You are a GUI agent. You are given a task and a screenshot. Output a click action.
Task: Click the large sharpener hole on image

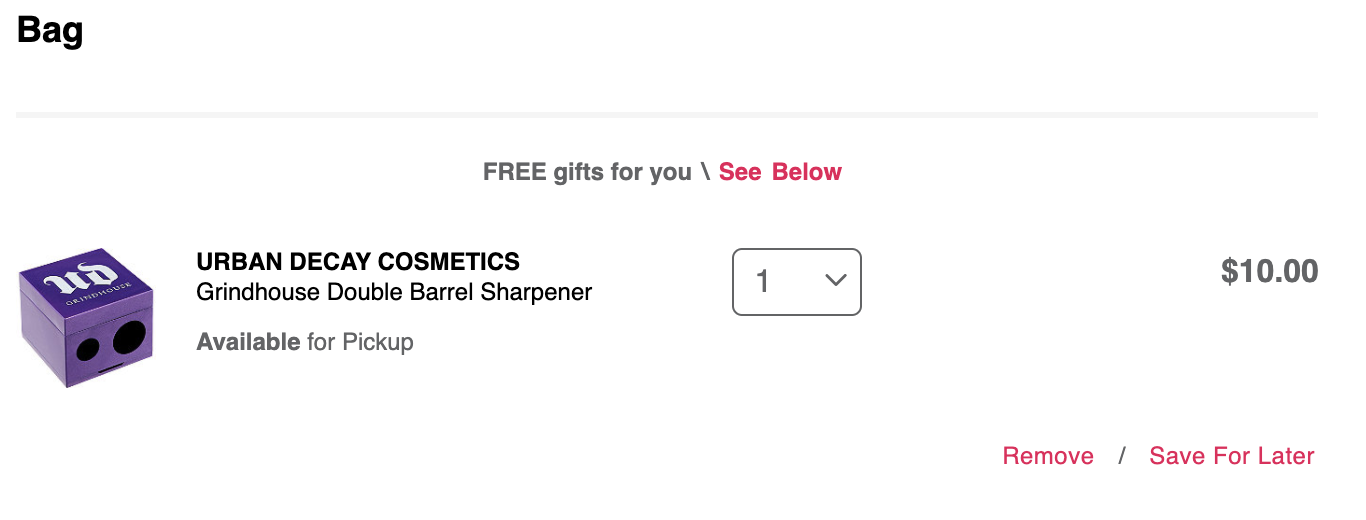130,338
